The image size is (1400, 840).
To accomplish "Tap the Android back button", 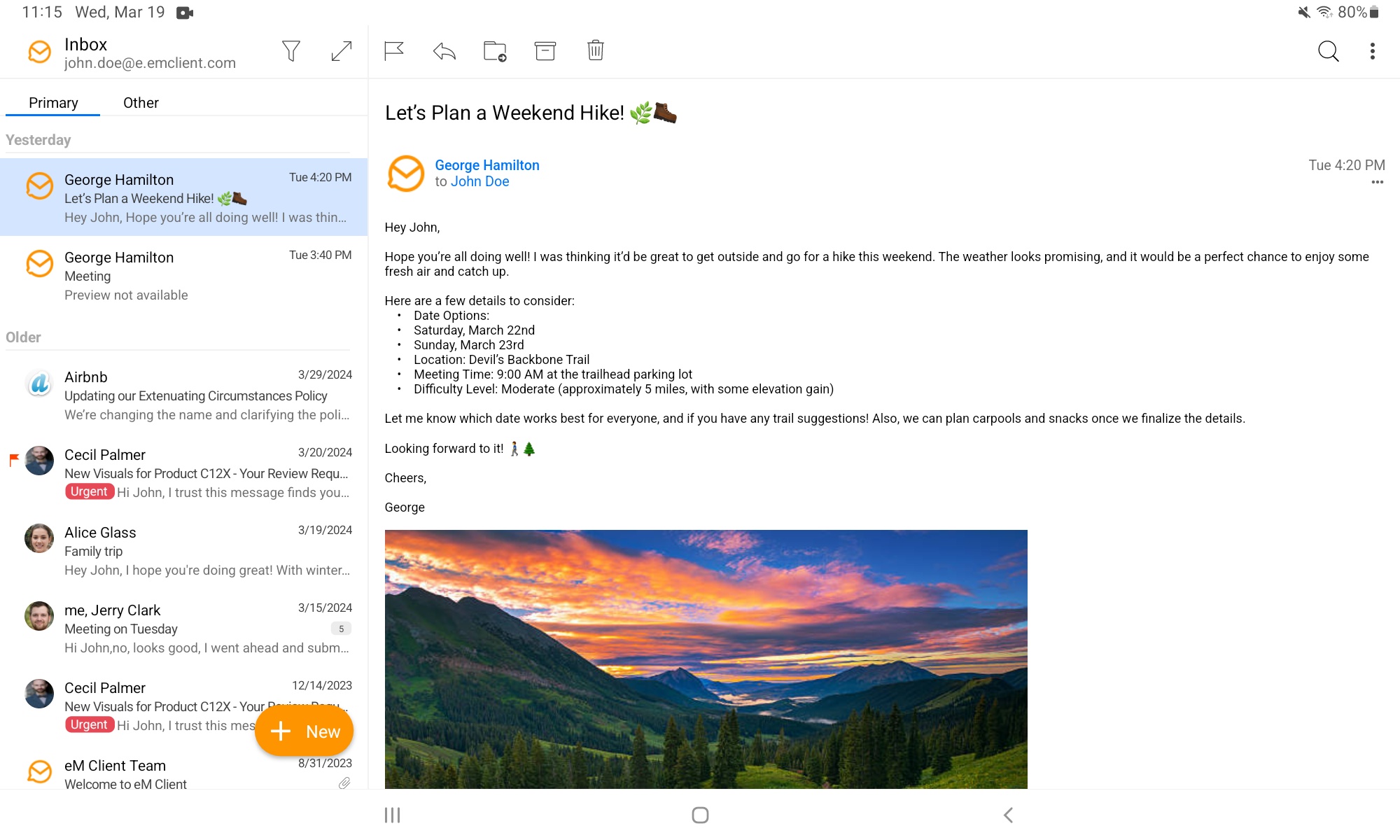I will (x=1008, y=815).
